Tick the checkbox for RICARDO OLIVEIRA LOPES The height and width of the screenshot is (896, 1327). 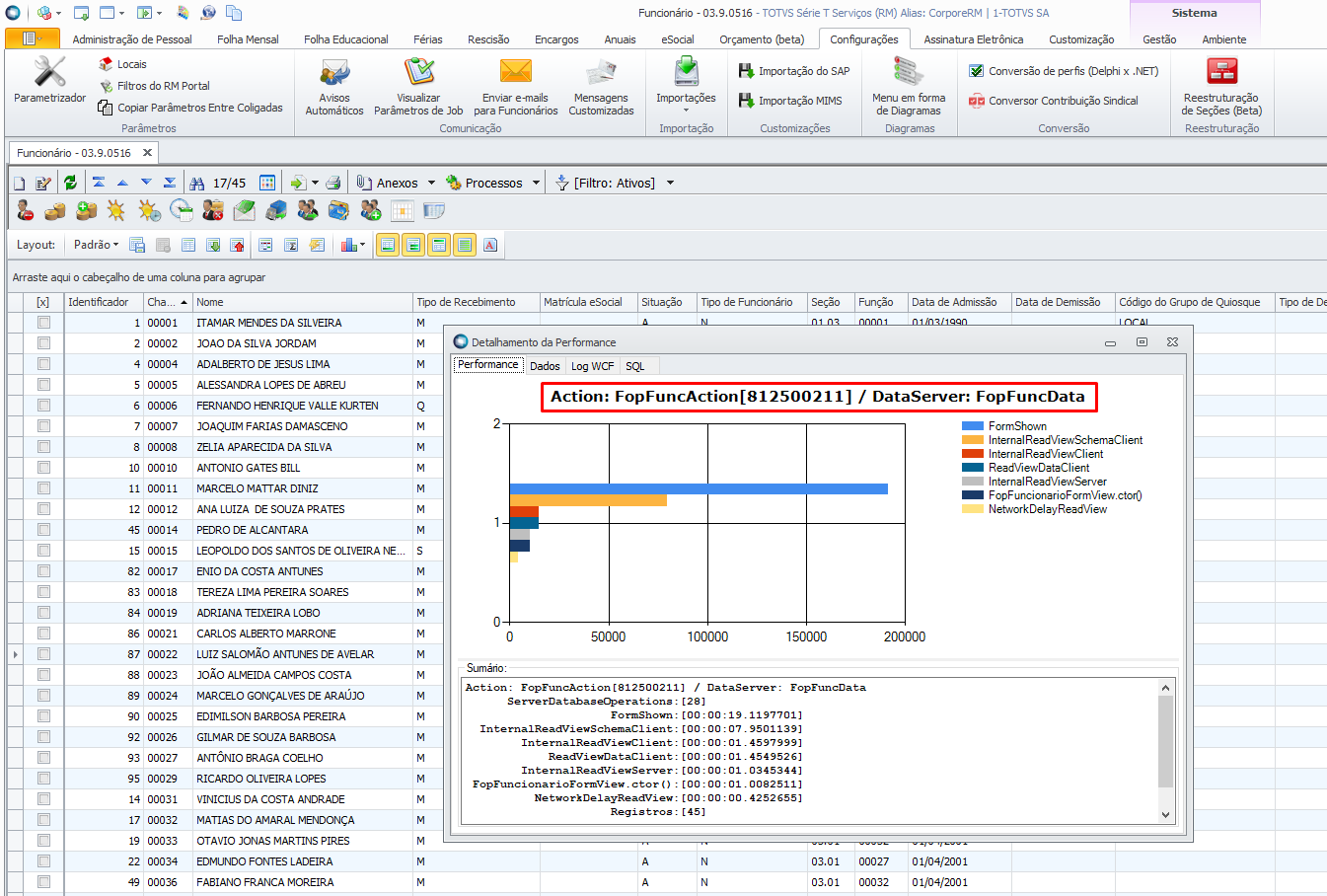coord(43,779)
